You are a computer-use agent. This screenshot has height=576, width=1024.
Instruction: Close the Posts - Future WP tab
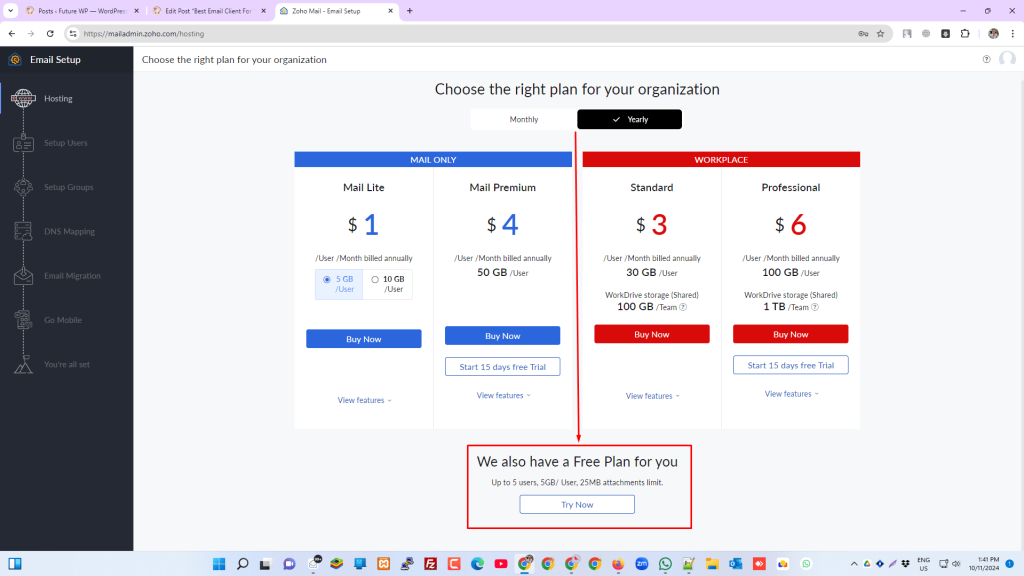coord(136,11)
